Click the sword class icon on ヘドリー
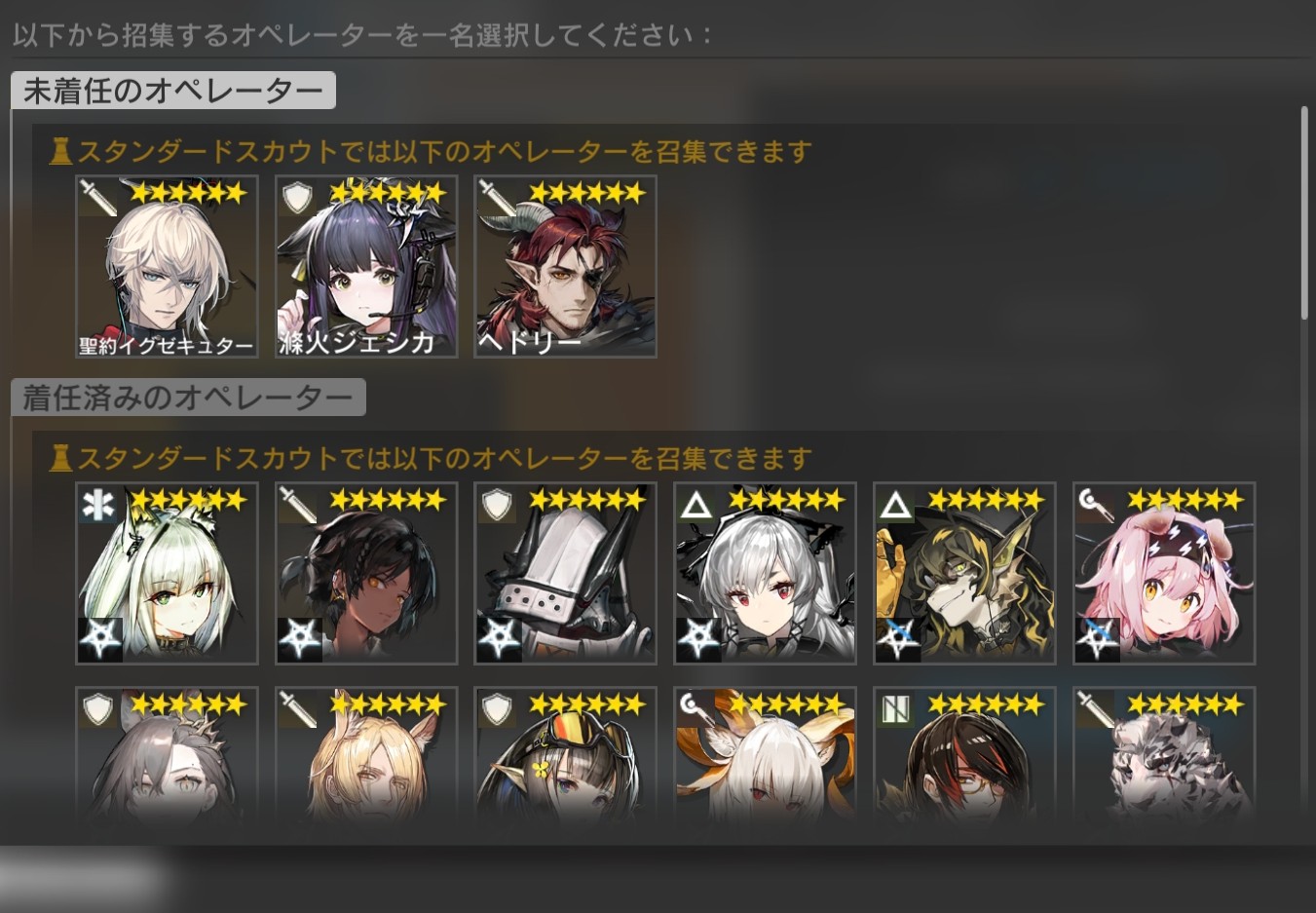The image size is (1316, 913). (x=496, y=198)
